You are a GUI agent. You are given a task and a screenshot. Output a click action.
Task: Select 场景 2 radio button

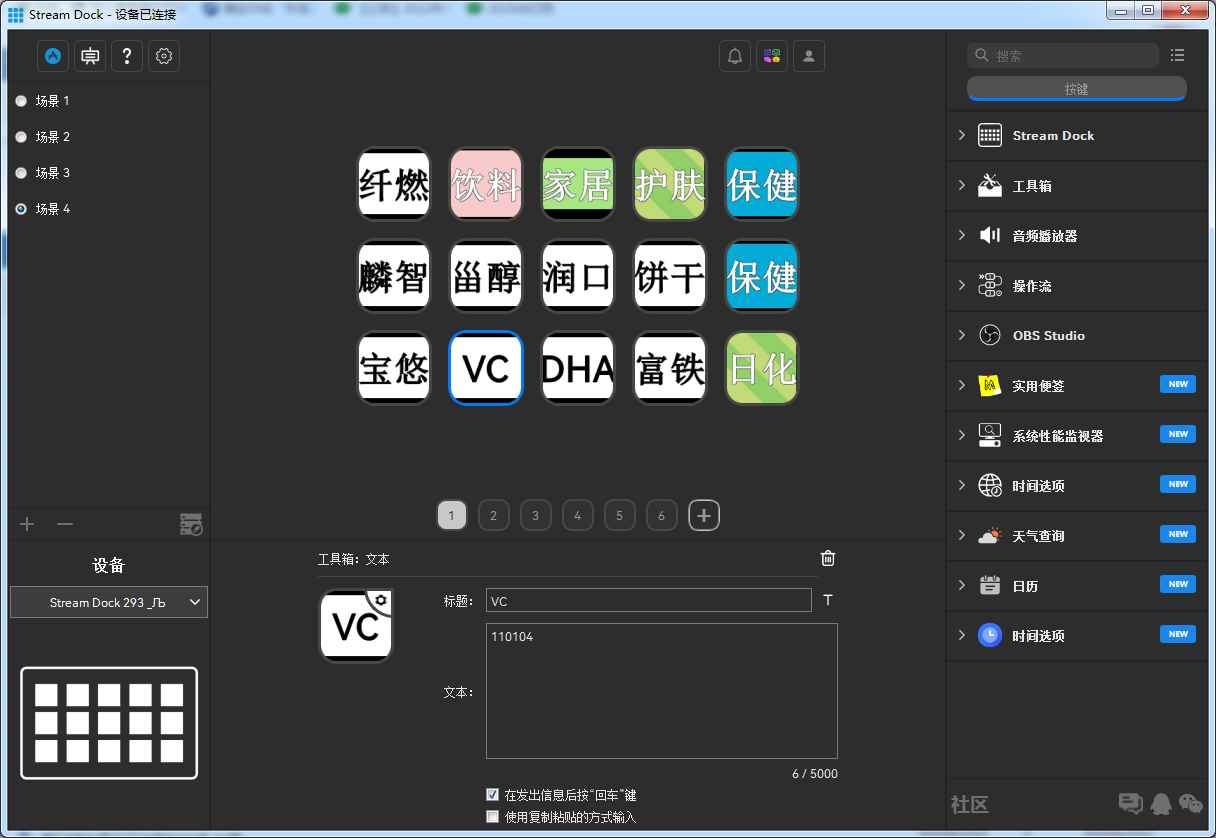click(21, 137)
